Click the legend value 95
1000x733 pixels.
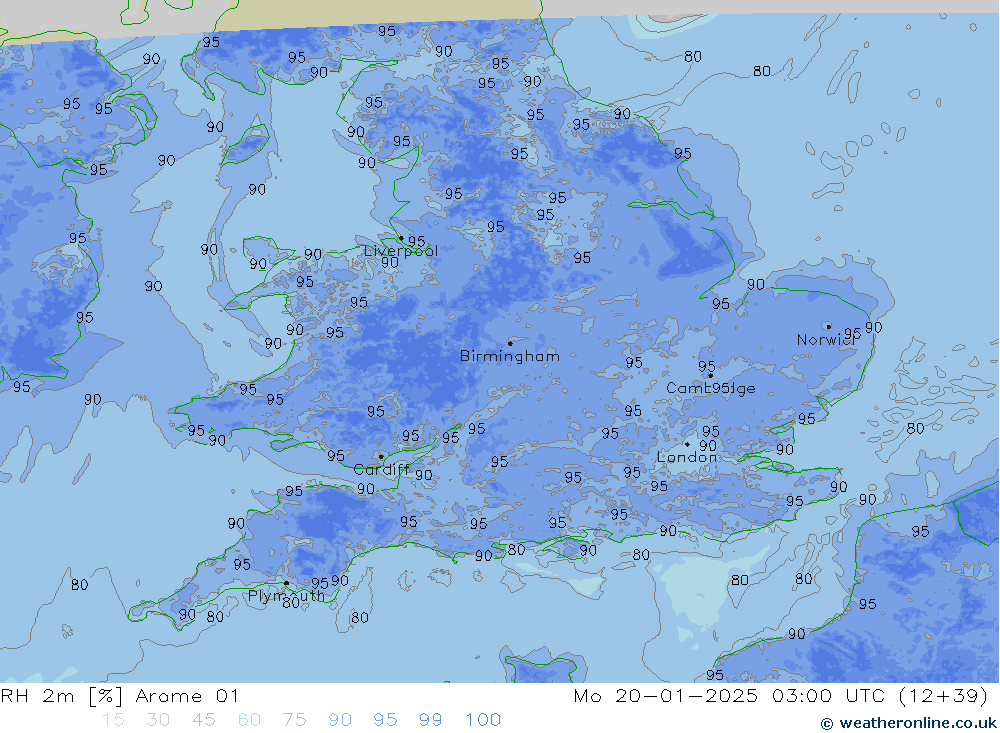click(x=385, y=720)
